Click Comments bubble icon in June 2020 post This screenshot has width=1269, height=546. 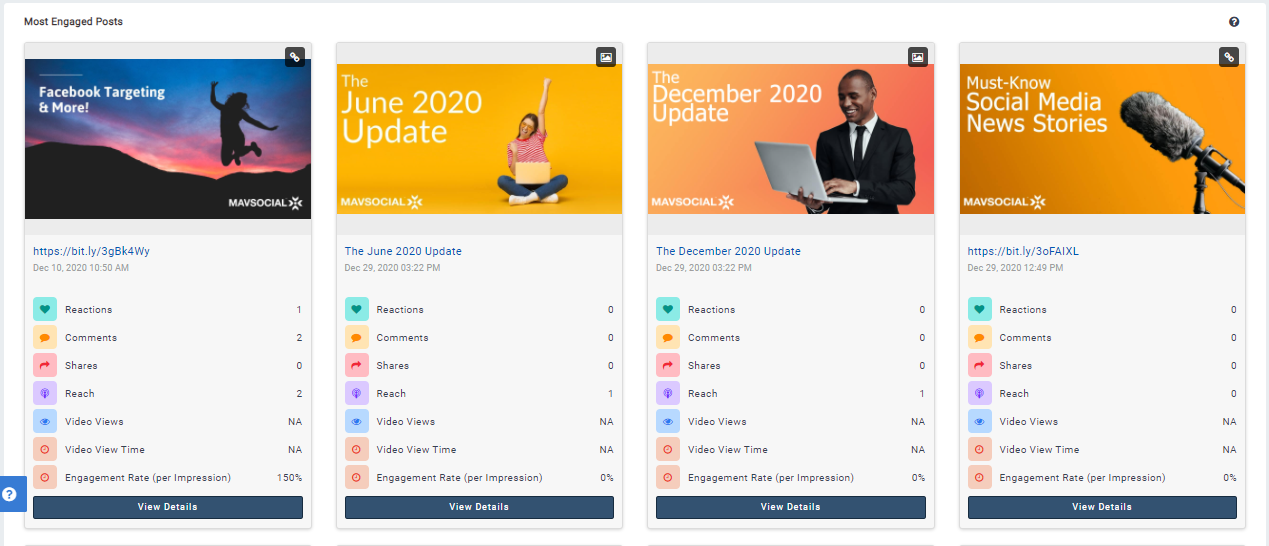(357, 338)
